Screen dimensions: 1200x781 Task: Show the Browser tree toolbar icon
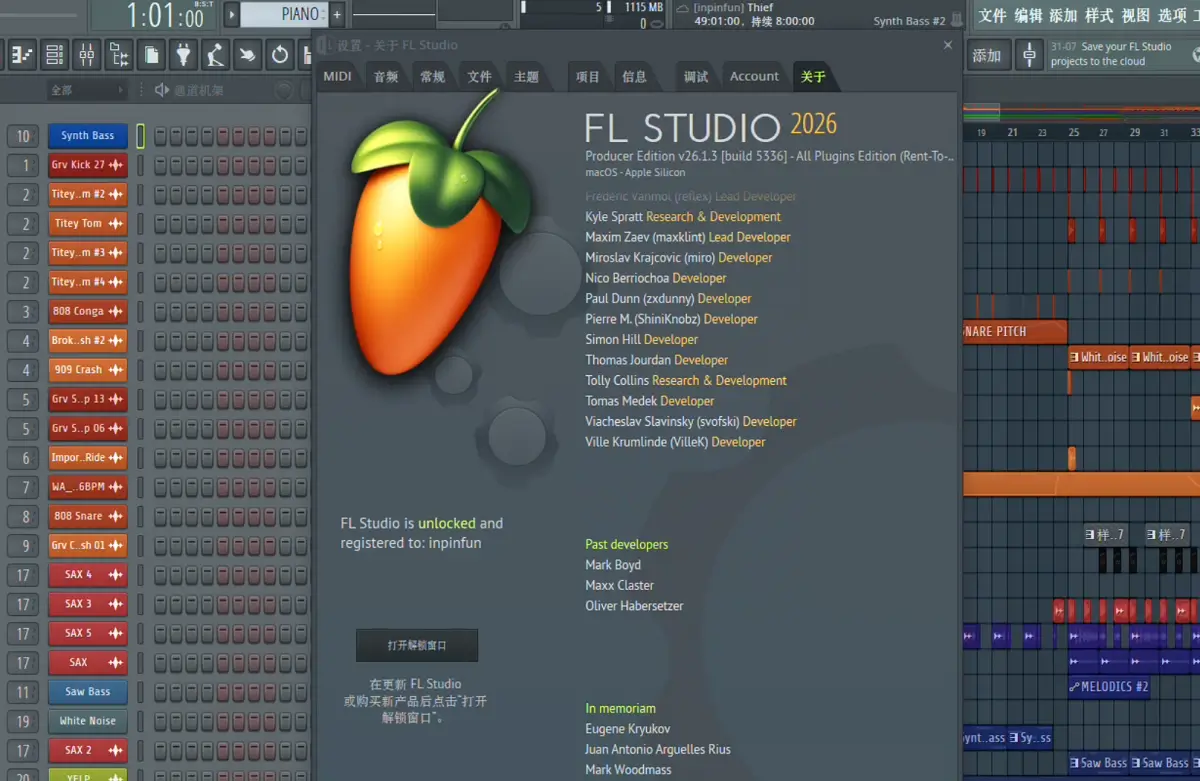pos(119,54)
